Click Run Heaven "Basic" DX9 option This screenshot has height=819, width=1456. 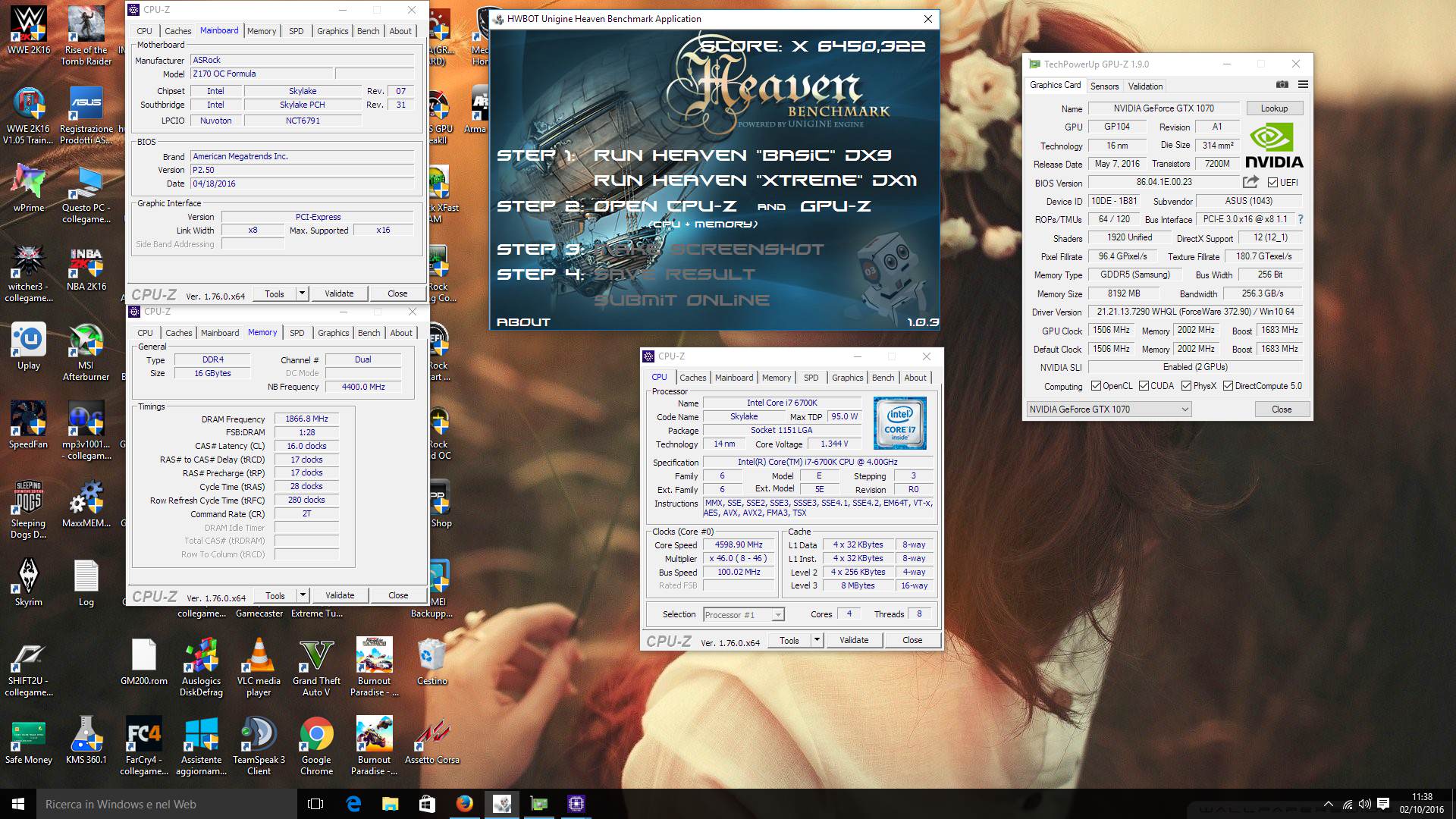743,155
